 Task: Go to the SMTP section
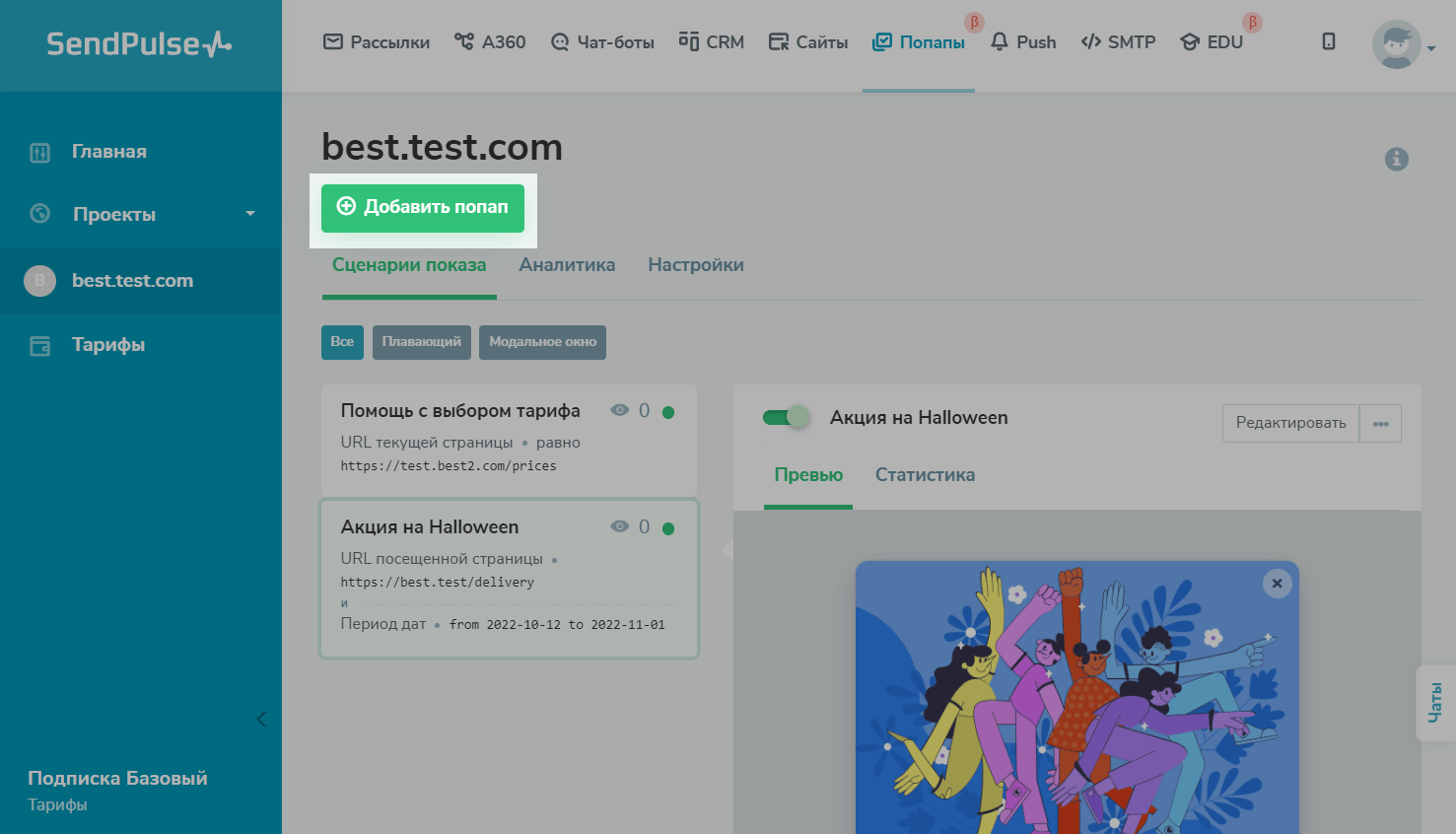click(x=1118, y=42)
